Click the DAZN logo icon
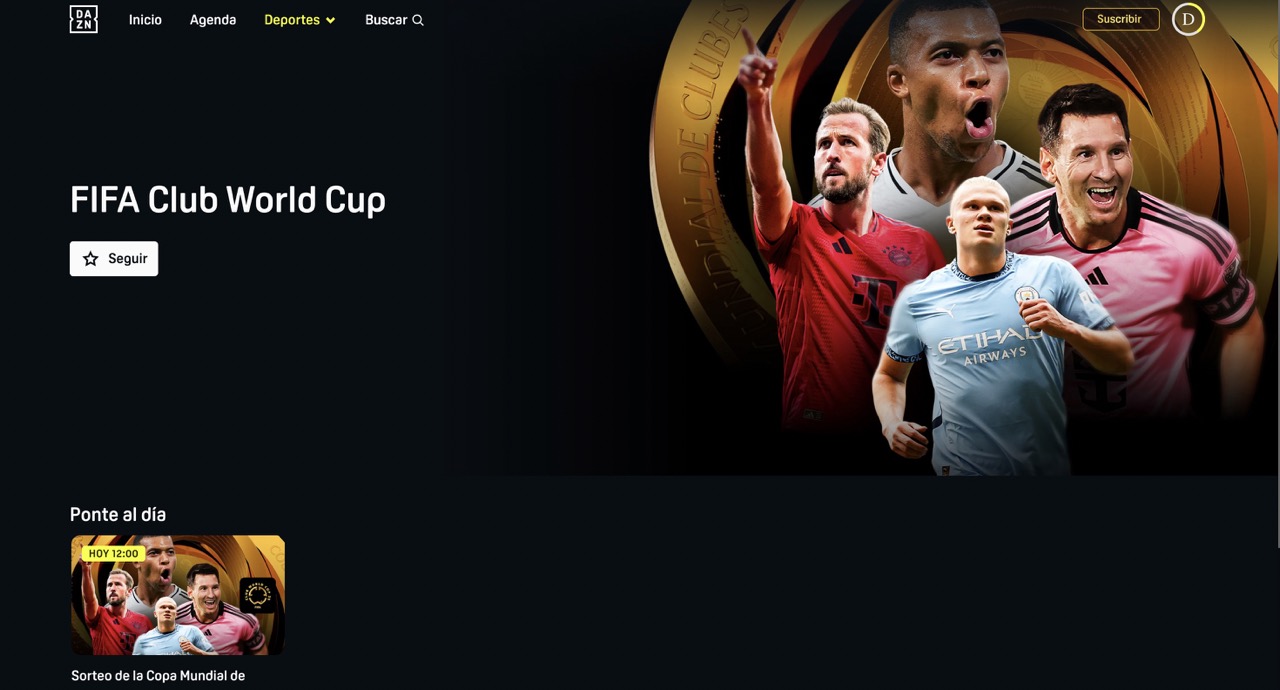The image size is (1280, 690). [83, 19]
